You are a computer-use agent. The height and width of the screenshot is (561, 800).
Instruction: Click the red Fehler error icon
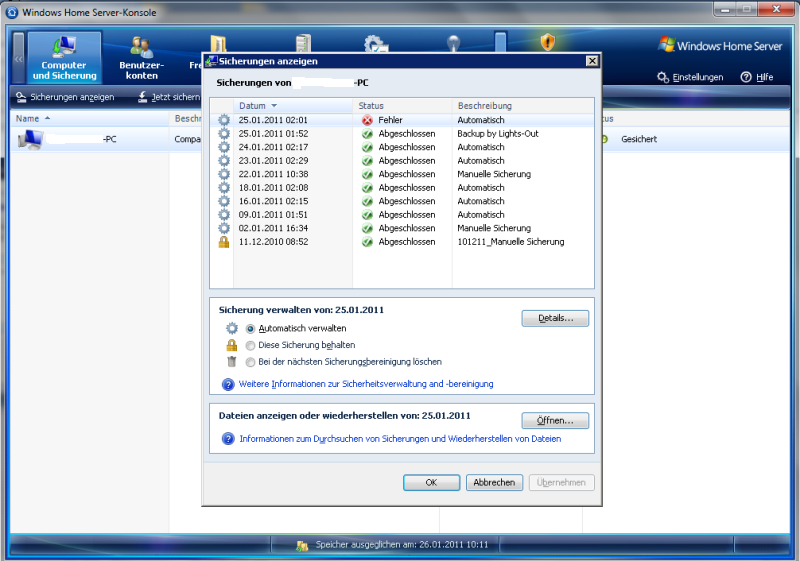point(367,120)
